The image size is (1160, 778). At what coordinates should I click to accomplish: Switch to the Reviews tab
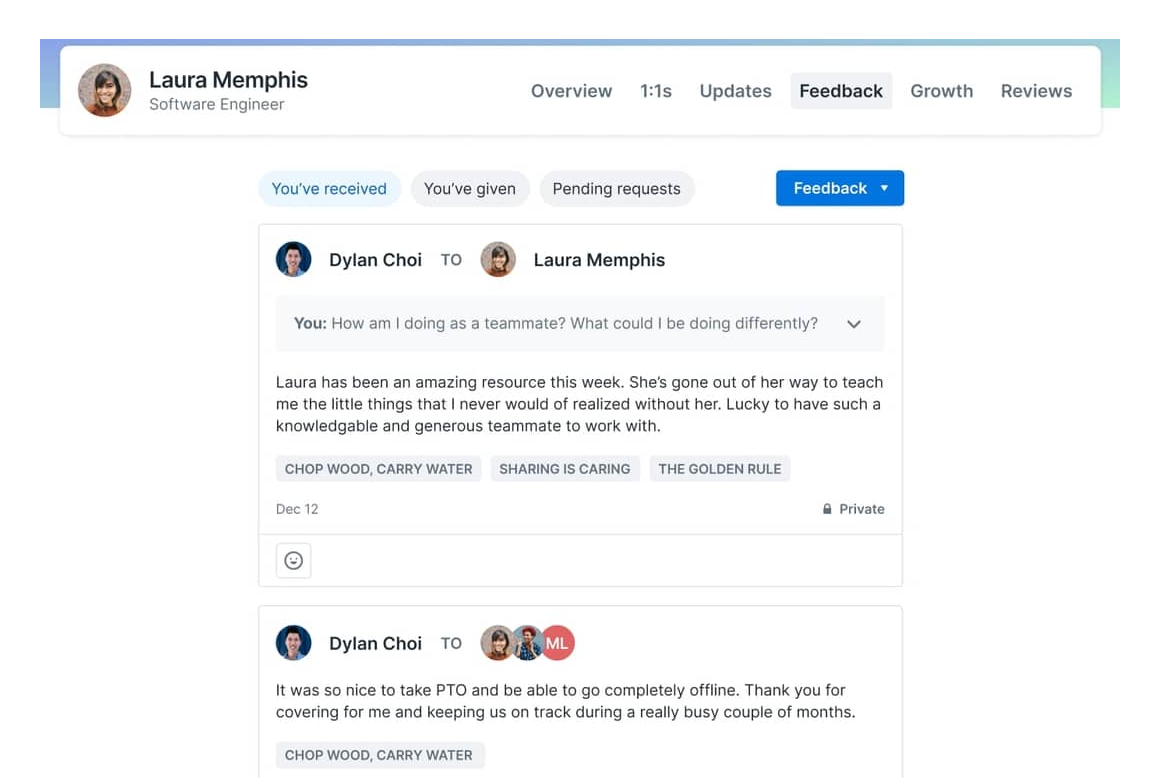point(1036,91)
